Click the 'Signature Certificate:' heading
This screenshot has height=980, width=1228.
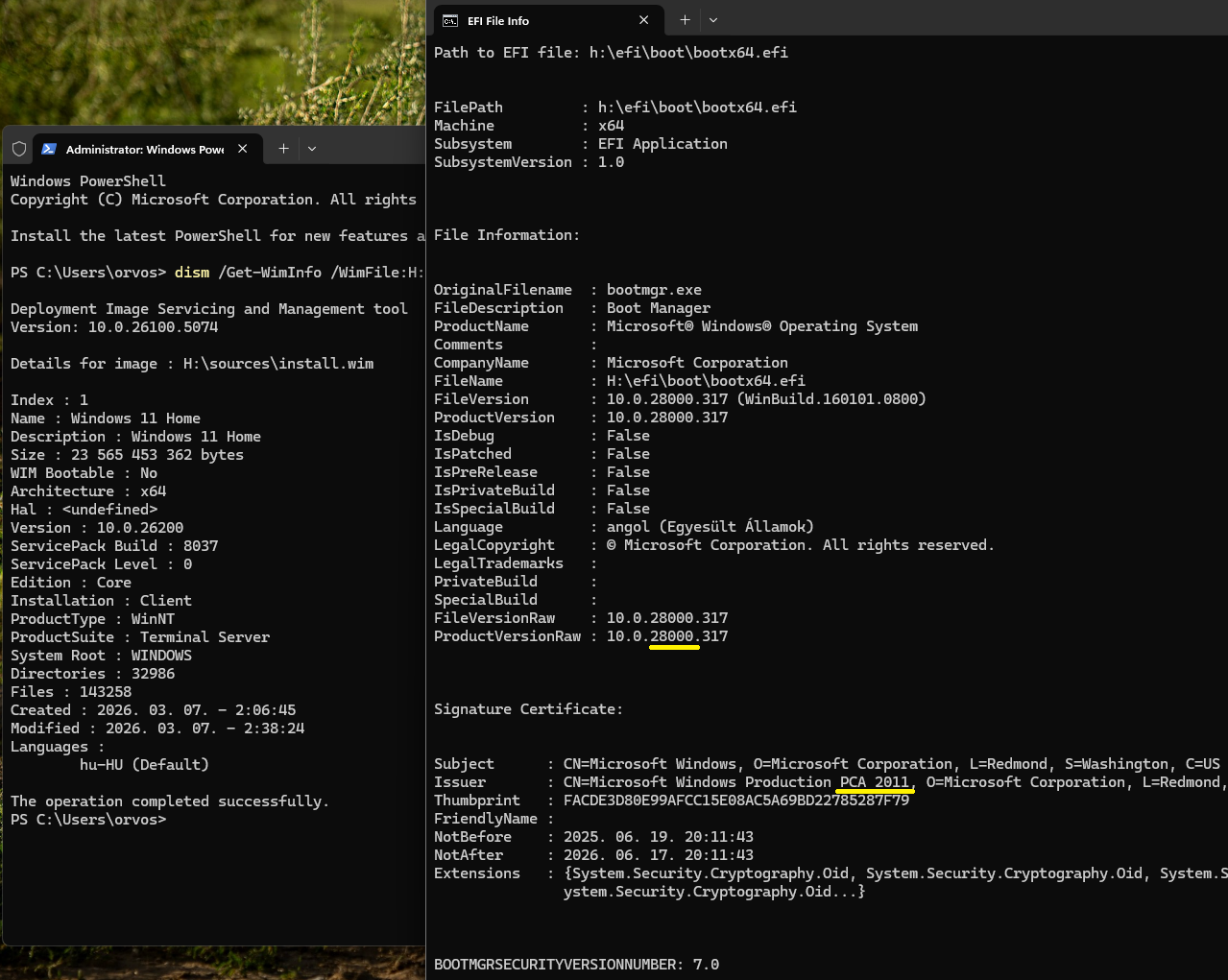[x=528, y=709]
